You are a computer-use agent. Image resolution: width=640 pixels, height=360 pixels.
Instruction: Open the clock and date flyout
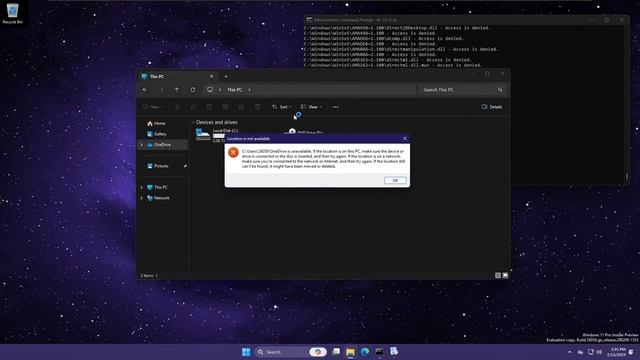[616, 352]
